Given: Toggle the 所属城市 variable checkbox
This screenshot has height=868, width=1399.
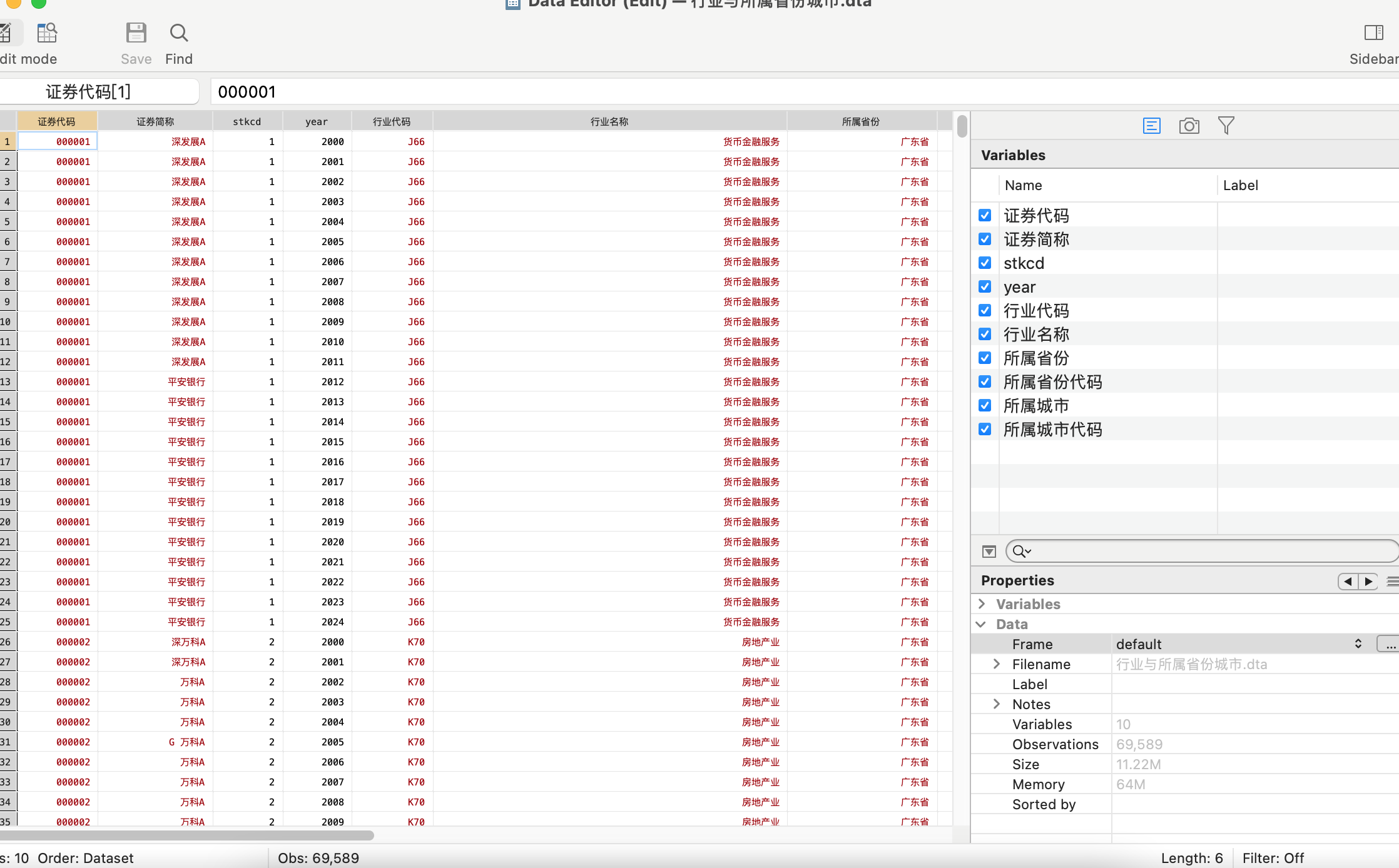Looking at the screenshot, I should pos(985,406).
